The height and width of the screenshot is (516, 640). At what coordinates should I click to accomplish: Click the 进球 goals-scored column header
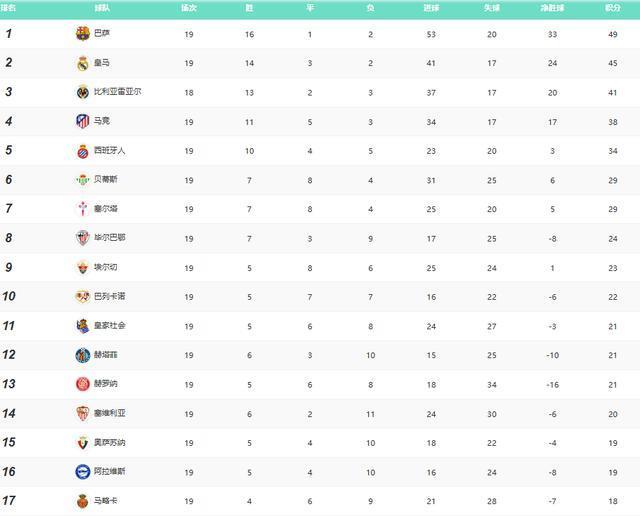[x=431, y=7]
